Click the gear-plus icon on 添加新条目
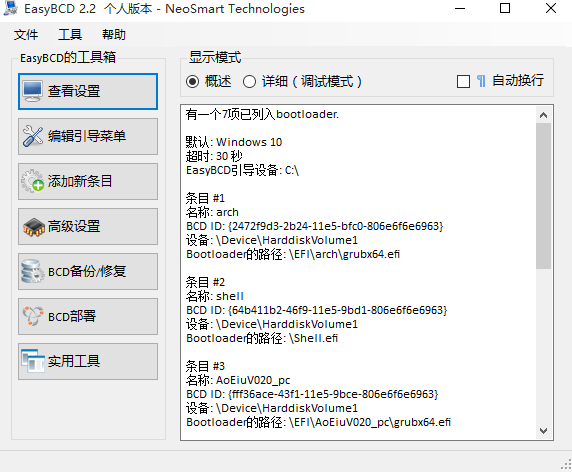Image resolution: width=572 pixels, height=472 pixels. [x=32, y=181]
